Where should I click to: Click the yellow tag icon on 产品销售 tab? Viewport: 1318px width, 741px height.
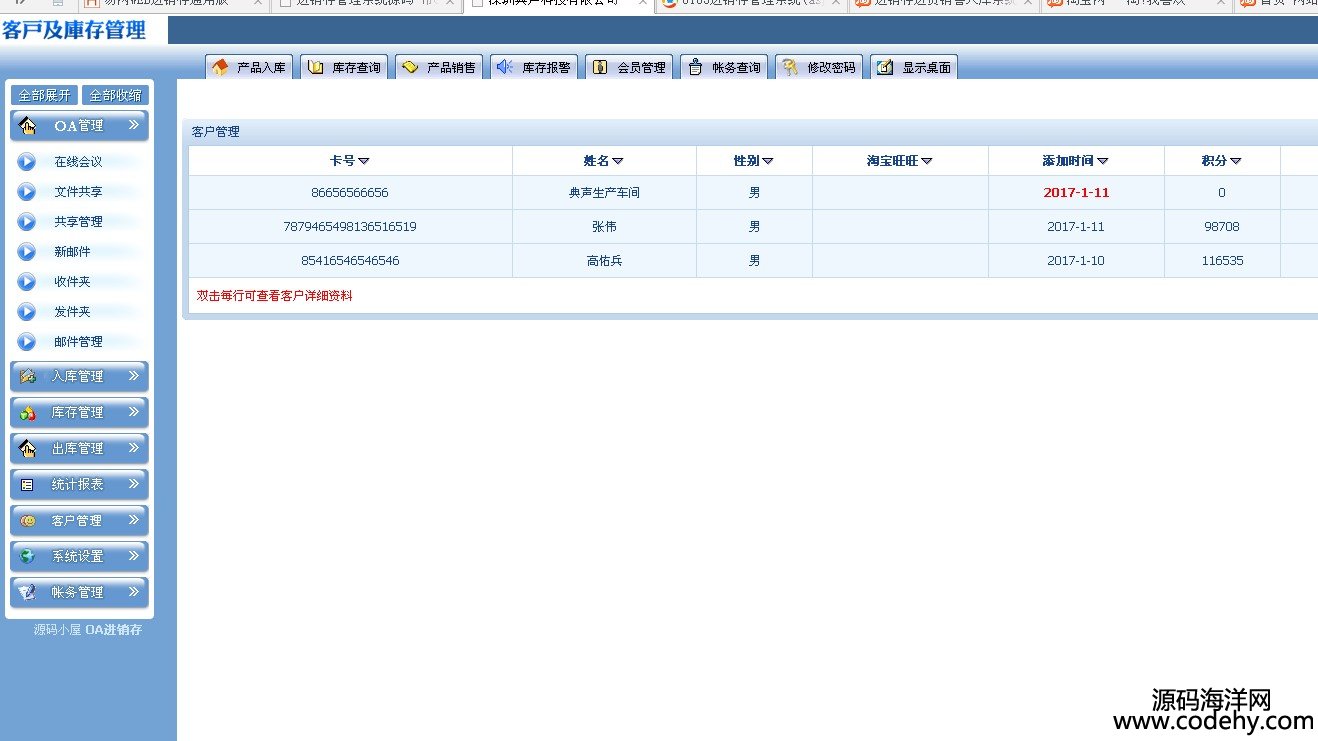click(410, 67)
